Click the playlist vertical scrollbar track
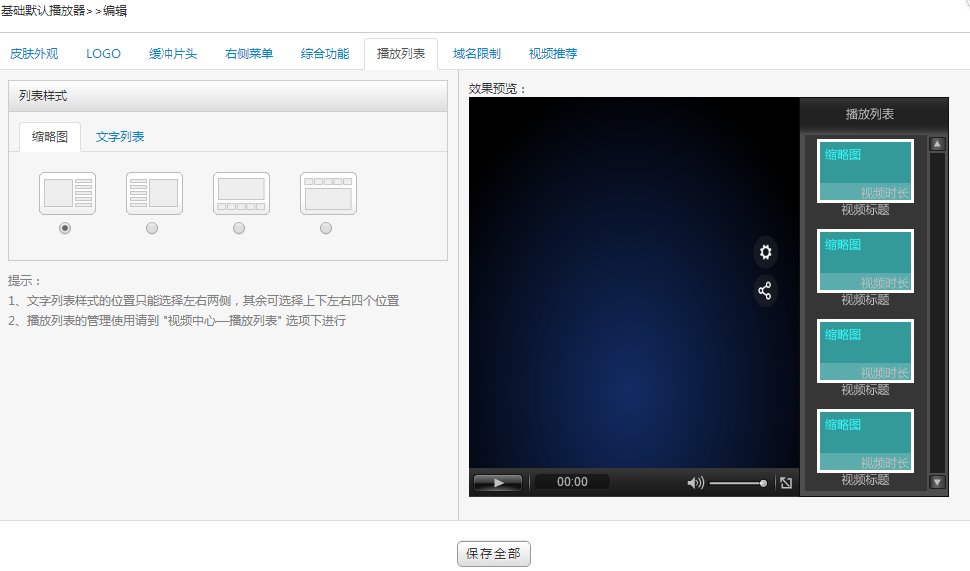The image size is (970, 571). (x=937, y=313)
